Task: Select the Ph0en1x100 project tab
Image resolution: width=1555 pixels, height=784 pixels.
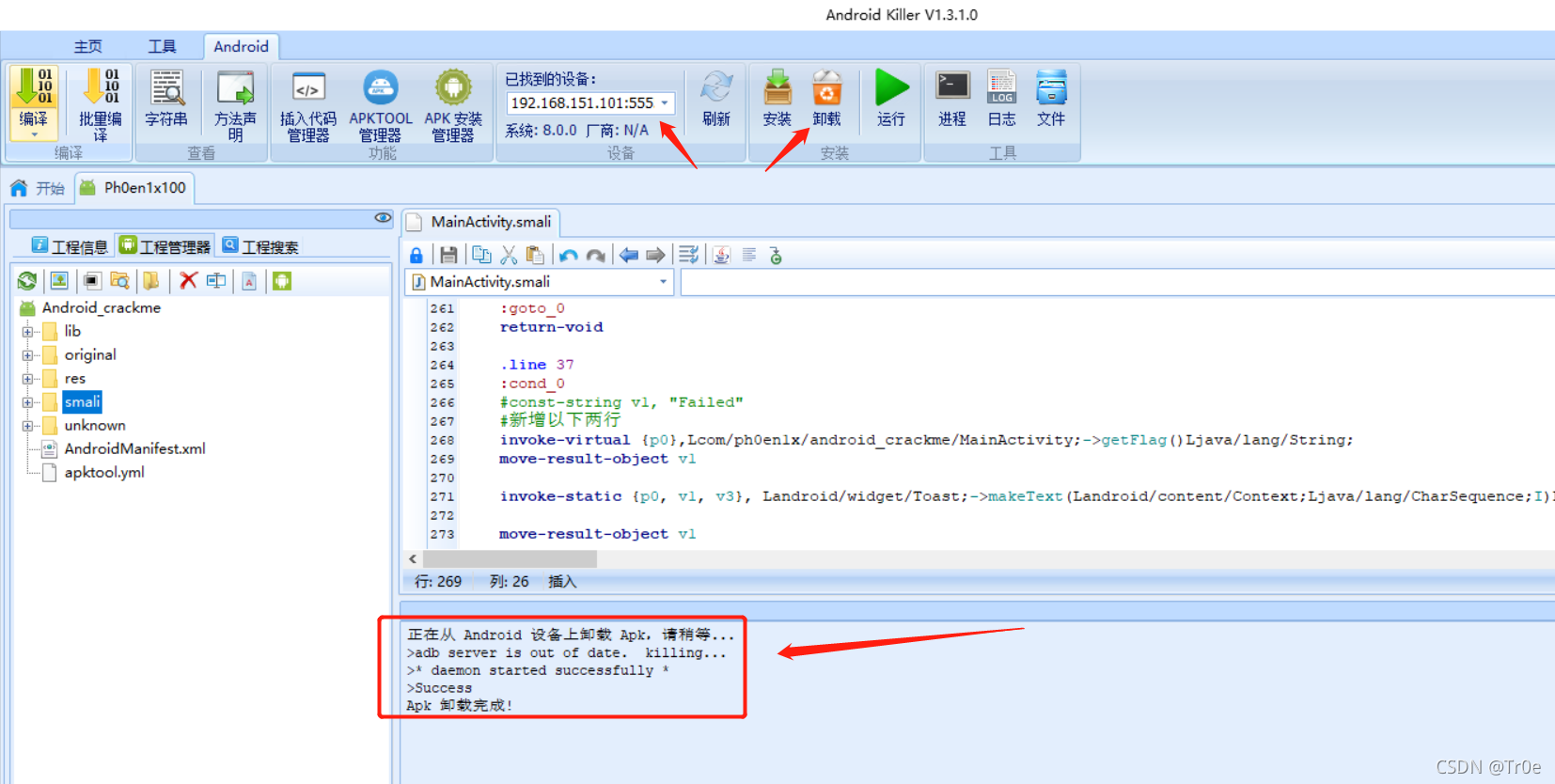Action: 134,188
